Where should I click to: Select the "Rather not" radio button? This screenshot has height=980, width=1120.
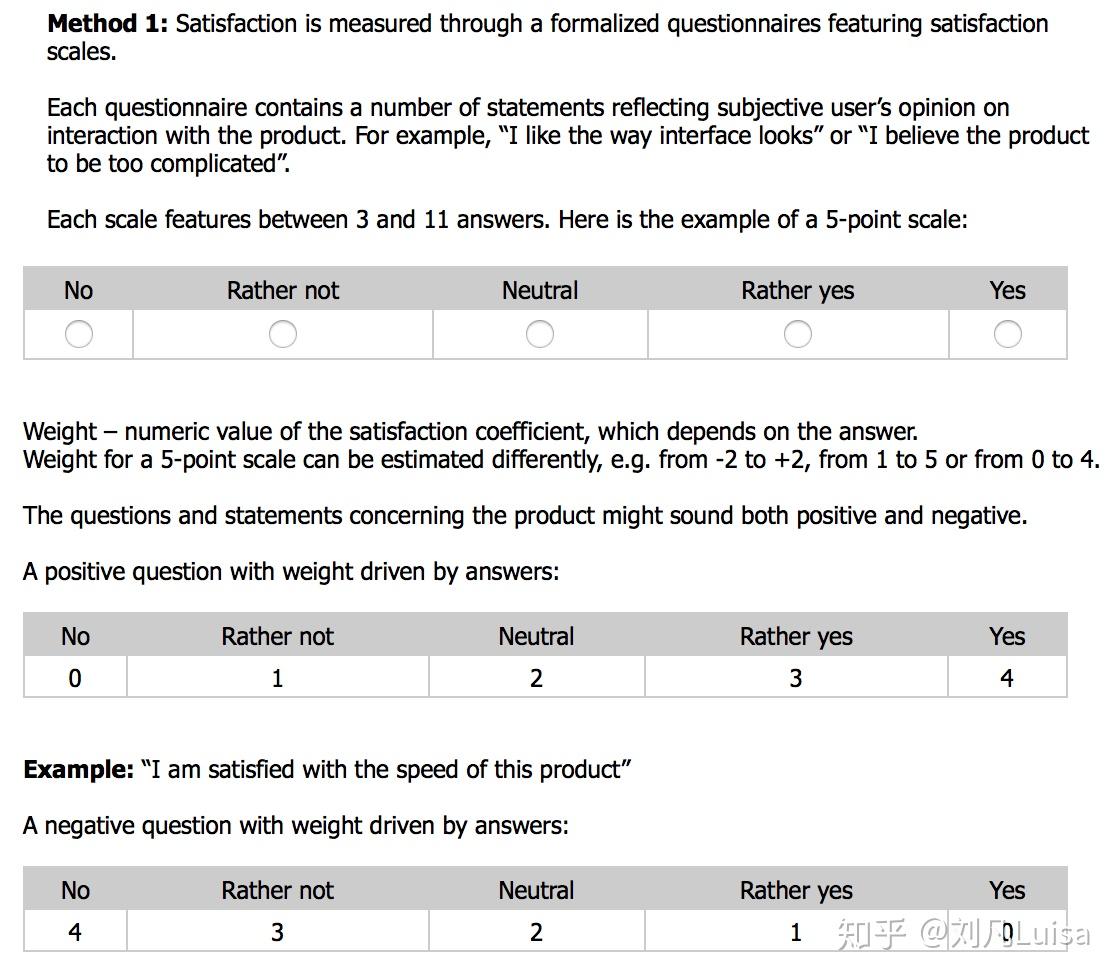(x=283, y=334)
